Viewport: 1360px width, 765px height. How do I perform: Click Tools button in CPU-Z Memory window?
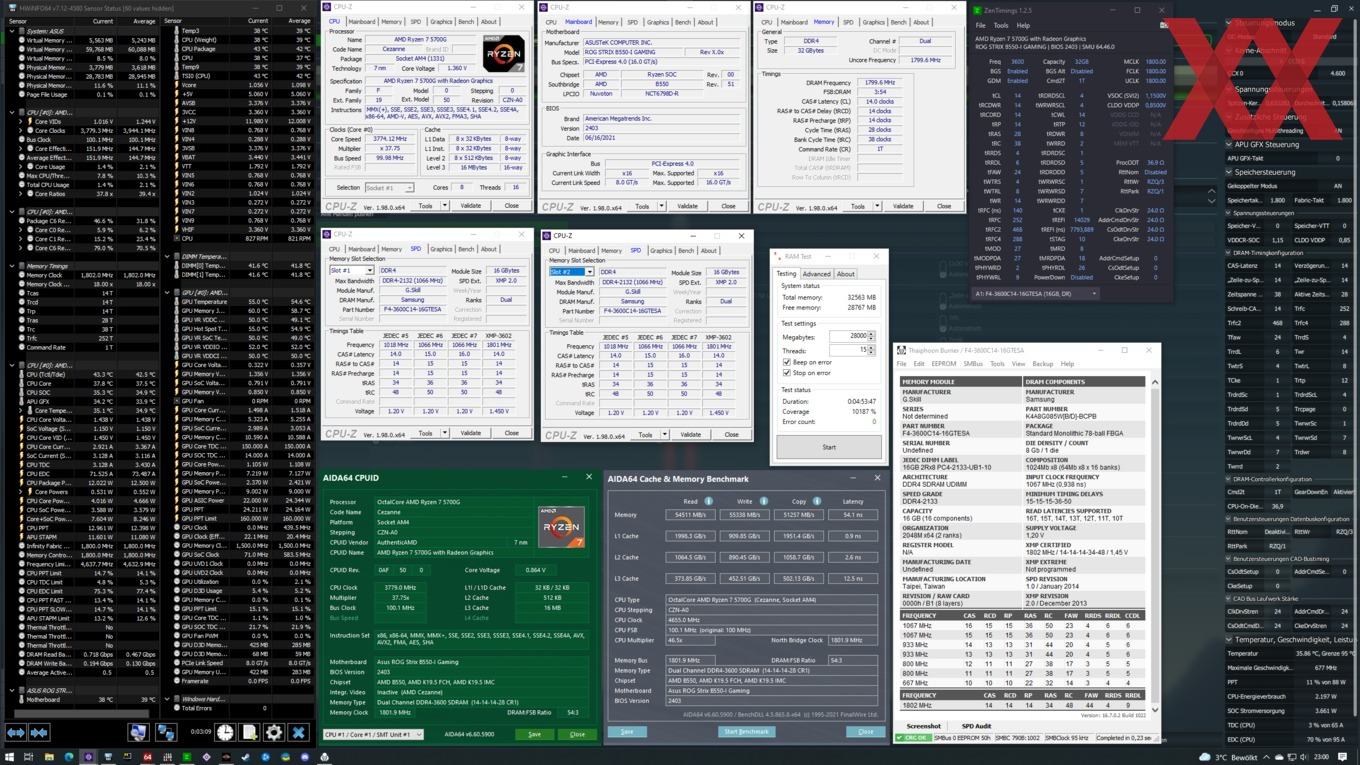(x=858, y=206)
